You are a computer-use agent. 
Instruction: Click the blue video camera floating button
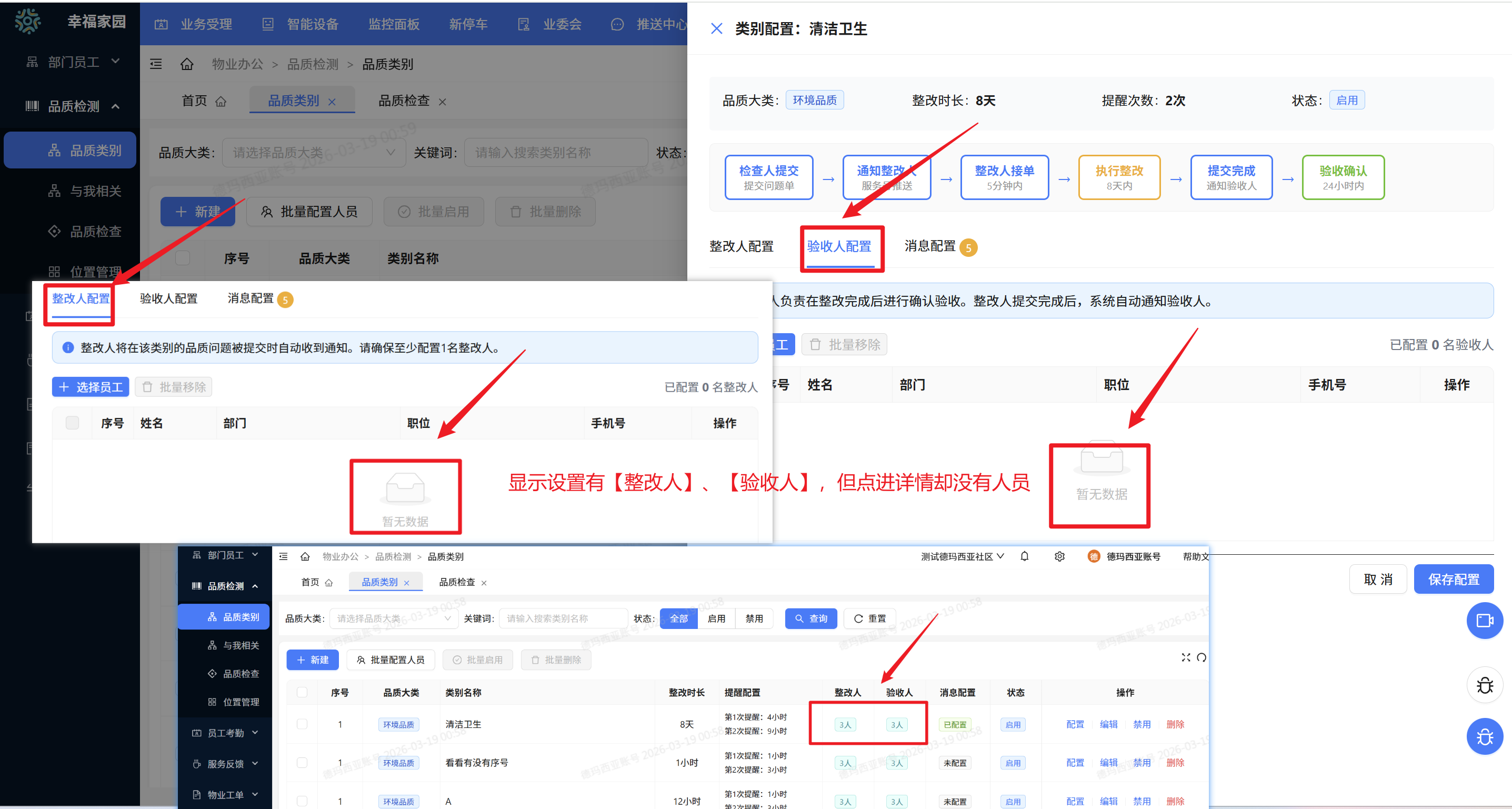pyautogui.click(x=1485, y=620)
